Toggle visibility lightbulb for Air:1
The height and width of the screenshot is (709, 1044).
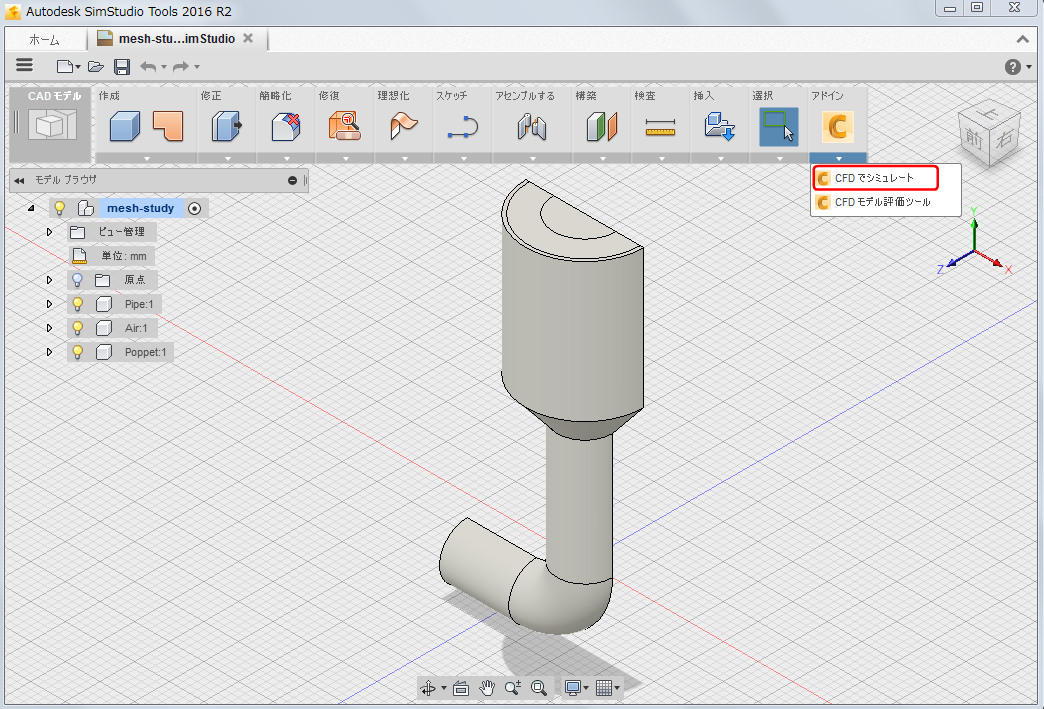77,328
